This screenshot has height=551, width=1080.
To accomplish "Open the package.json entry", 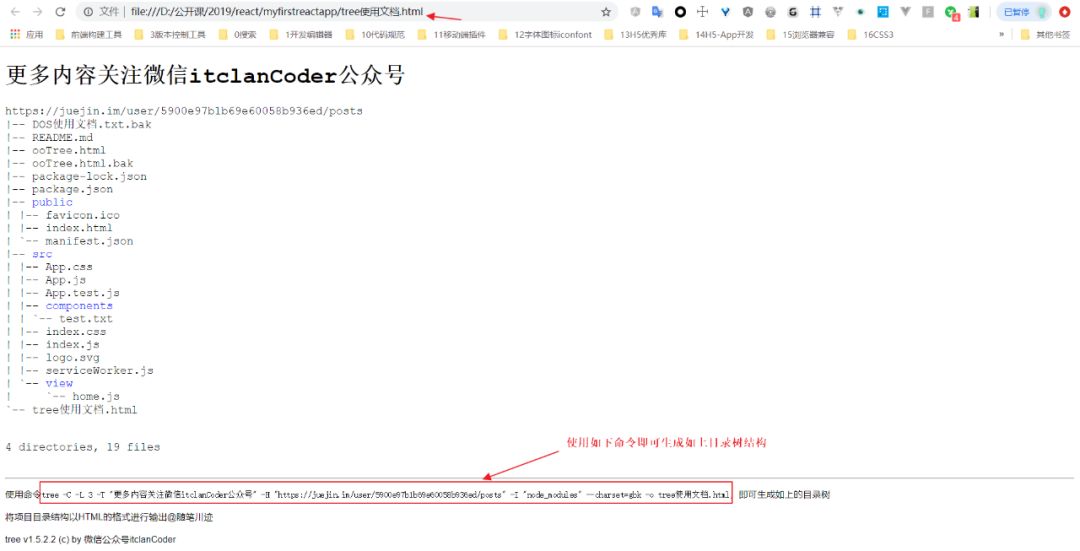I will (72, 189).
